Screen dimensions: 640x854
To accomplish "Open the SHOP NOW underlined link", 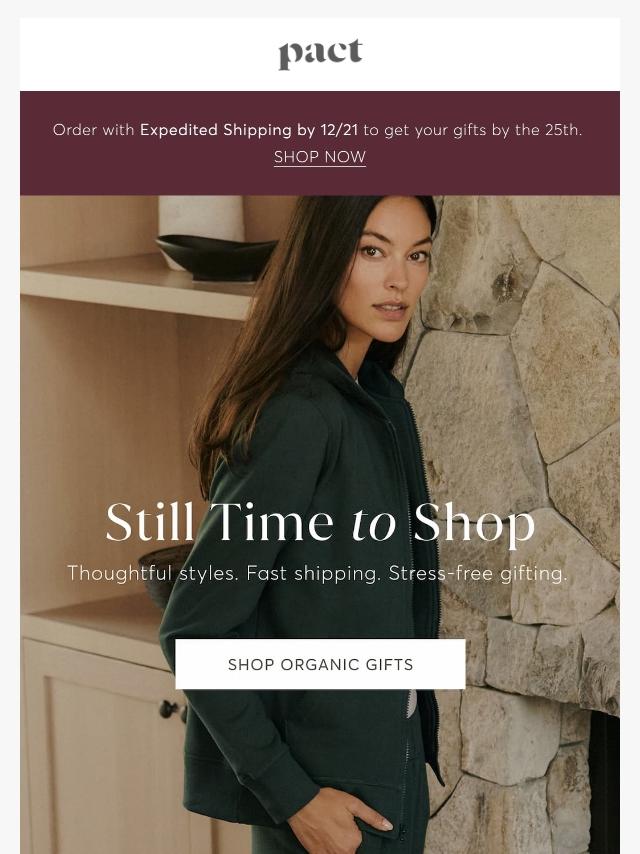I will coord(320,157).
